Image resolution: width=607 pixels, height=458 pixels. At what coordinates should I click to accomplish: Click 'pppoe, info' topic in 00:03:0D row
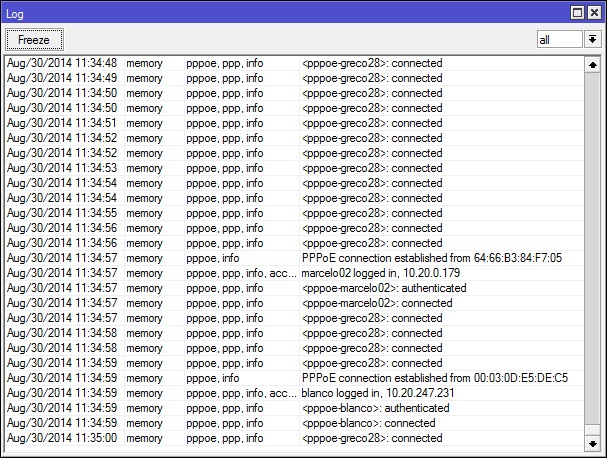coord(213,378)
